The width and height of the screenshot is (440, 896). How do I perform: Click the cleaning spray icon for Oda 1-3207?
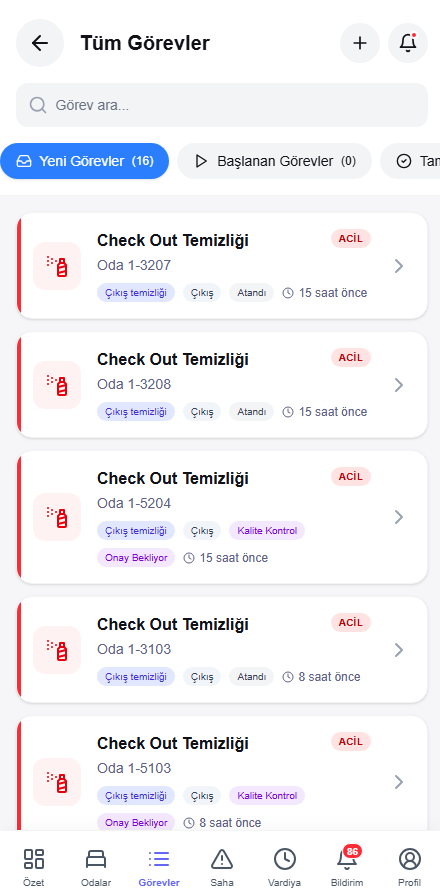(57, 266)
